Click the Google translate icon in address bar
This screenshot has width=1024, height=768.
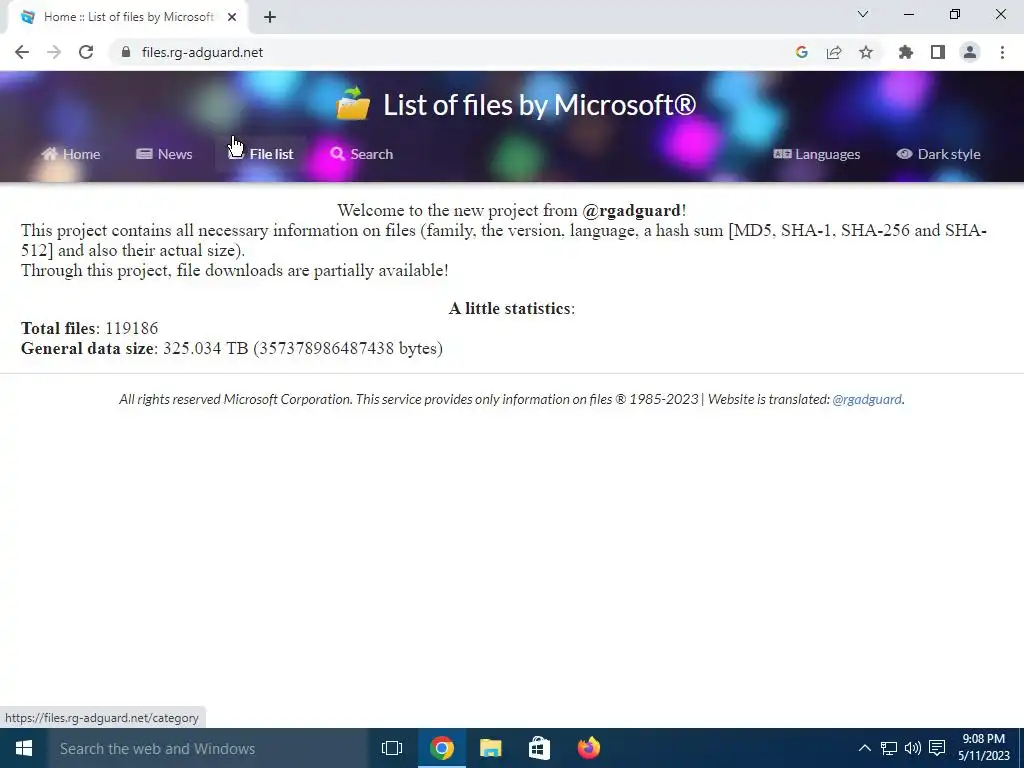pyautogui.click(x=802, y=52)
